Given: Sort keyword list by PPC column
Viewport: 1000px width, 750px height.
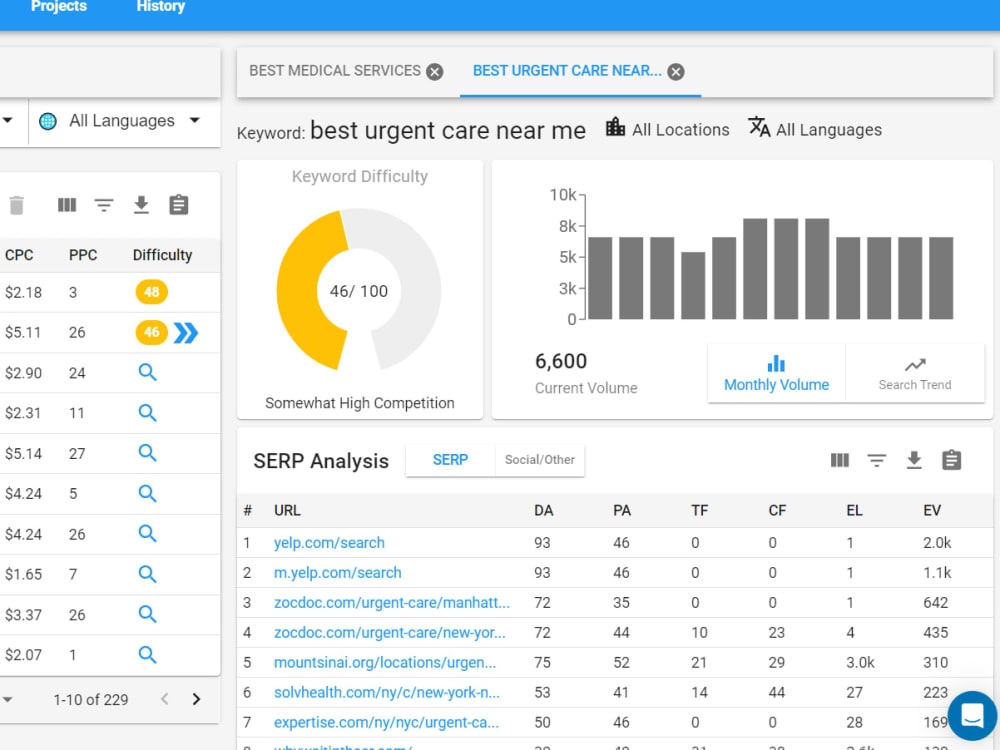Looking at the screenshot, I should (x=83, y=255).
